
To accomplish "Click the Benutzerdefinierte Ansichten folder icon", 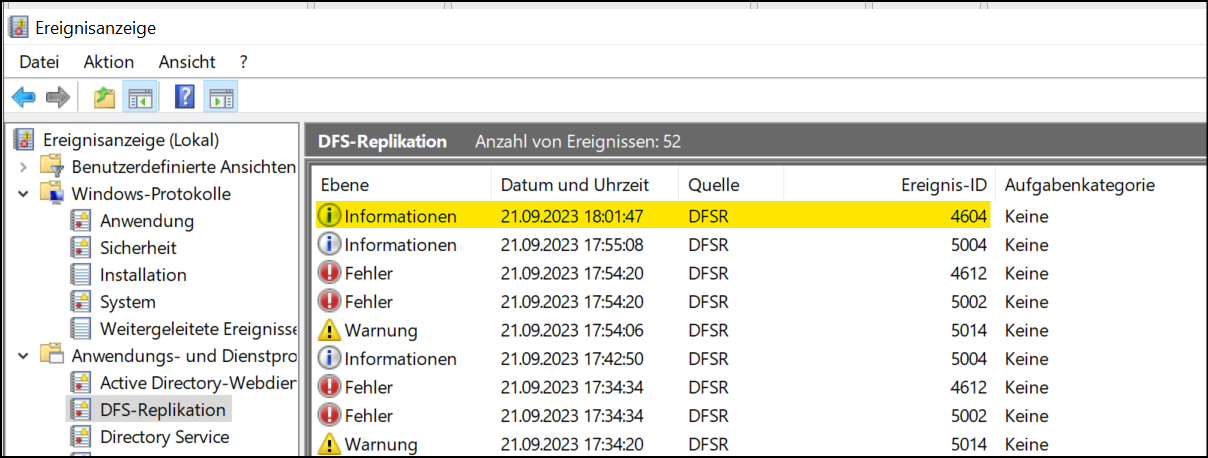I will click(x=52, y=166).
